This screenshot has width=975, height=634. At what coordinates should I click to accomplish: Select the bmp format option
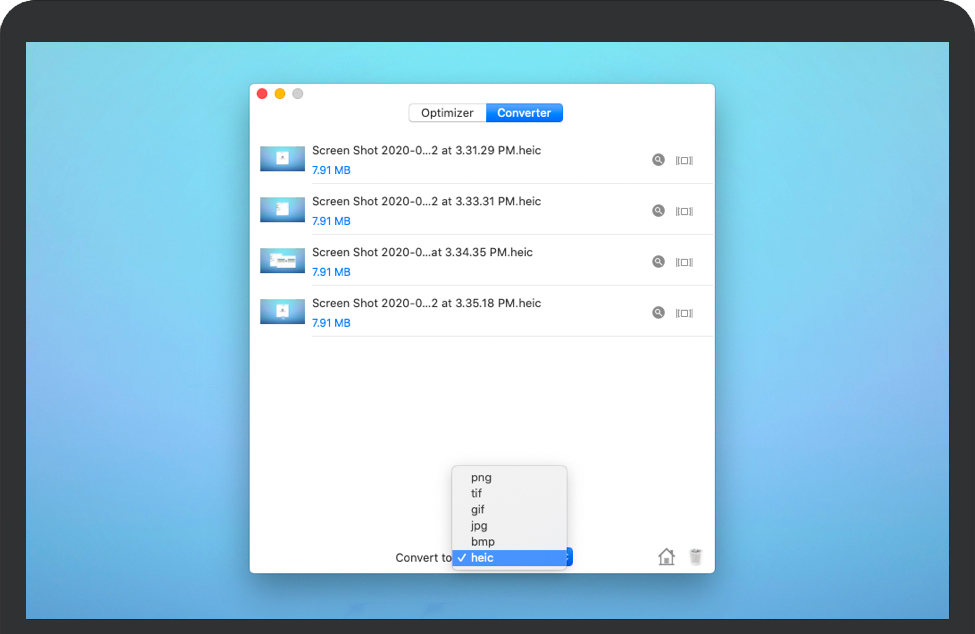tap(482, 542)
